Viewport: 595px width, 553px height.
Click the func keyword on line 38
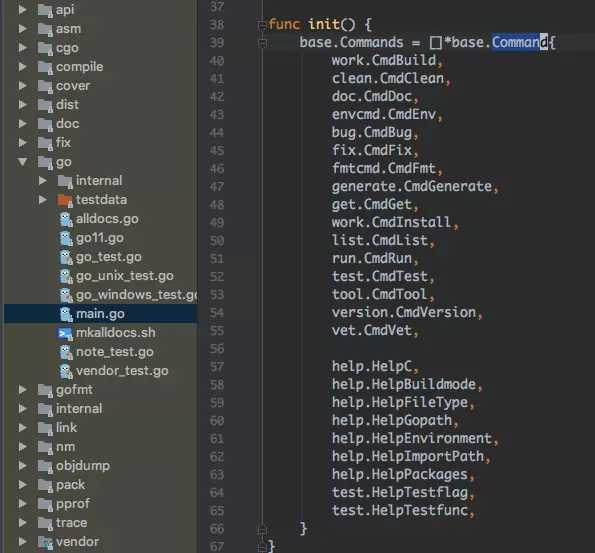[284, 25]
